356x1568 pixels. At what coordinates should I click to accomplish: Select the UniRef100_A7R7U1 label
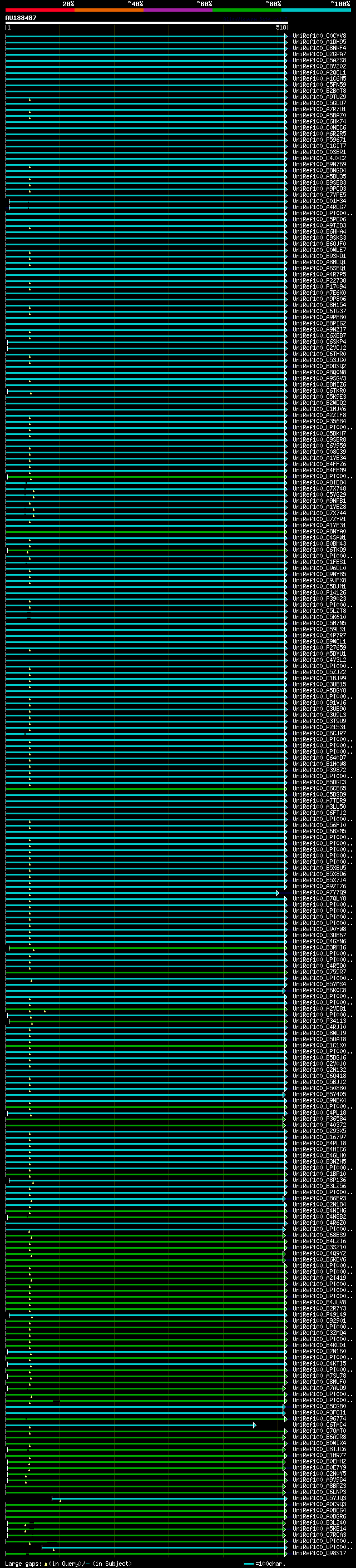click(319, 110)
